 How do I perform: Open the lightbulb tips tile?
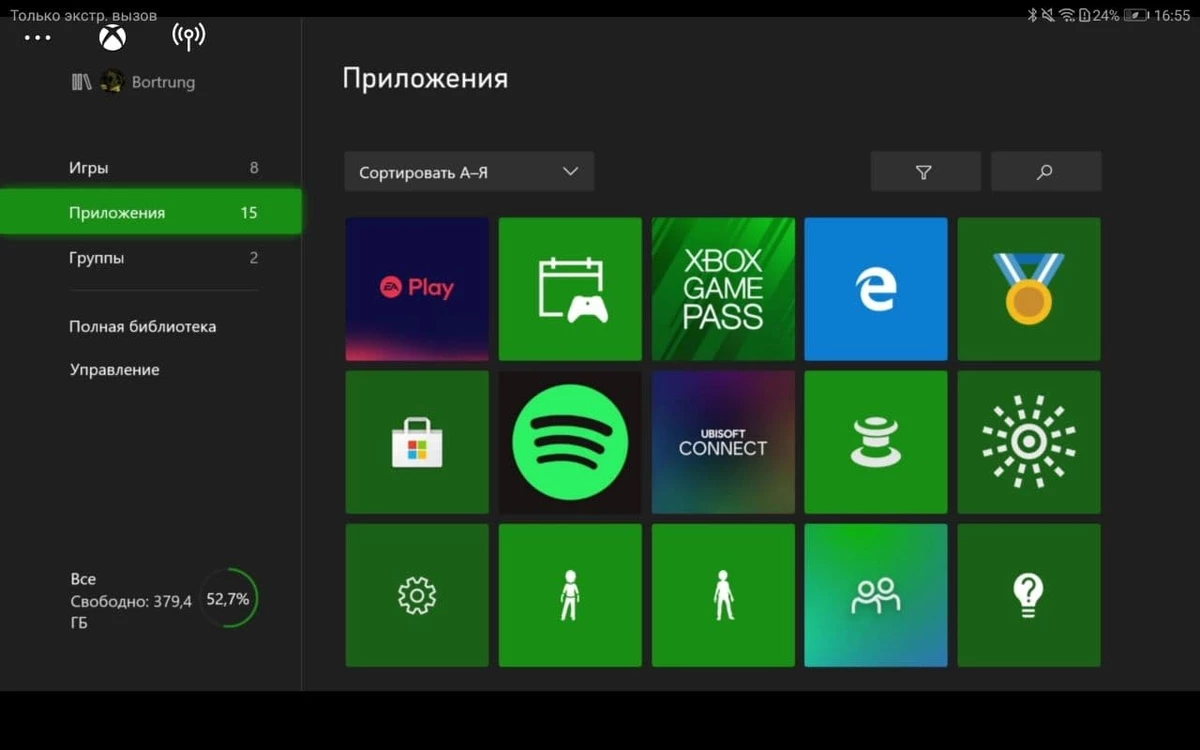coord(1029,595)
